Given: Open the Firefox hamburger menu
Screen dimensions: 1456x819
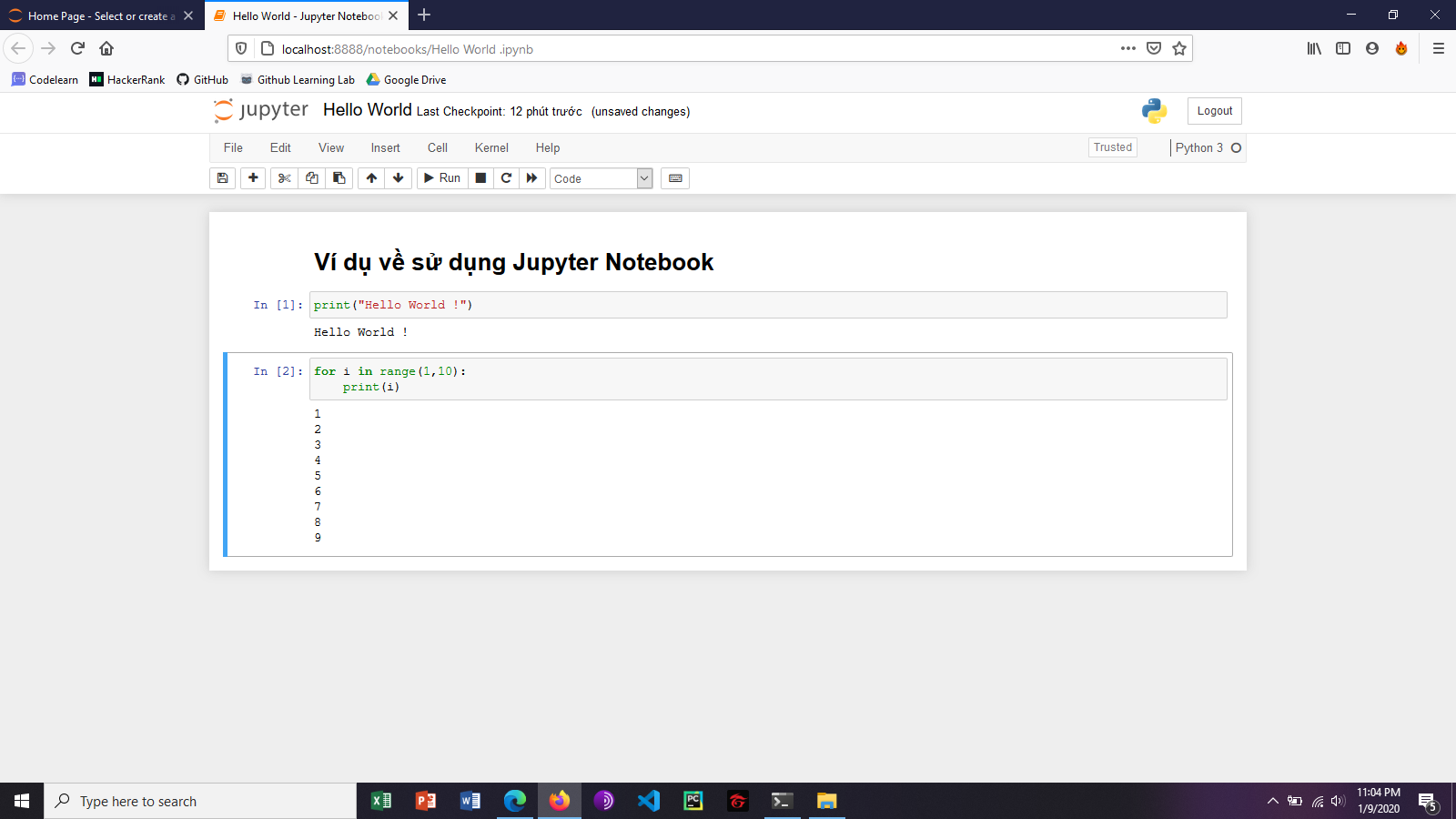Looking at the screenshot, I should pos(1440,48).
